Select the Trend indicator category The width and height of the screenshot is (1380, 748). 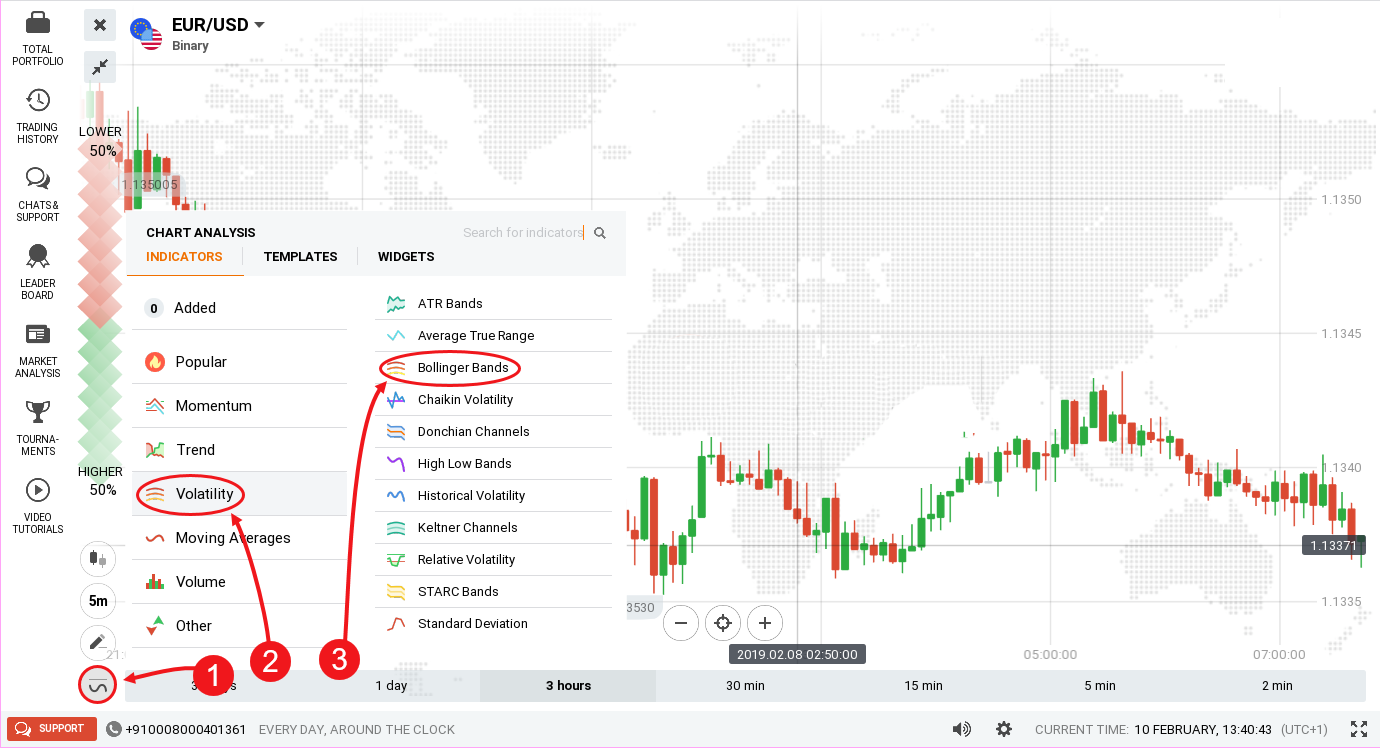(x=239, y=450)
